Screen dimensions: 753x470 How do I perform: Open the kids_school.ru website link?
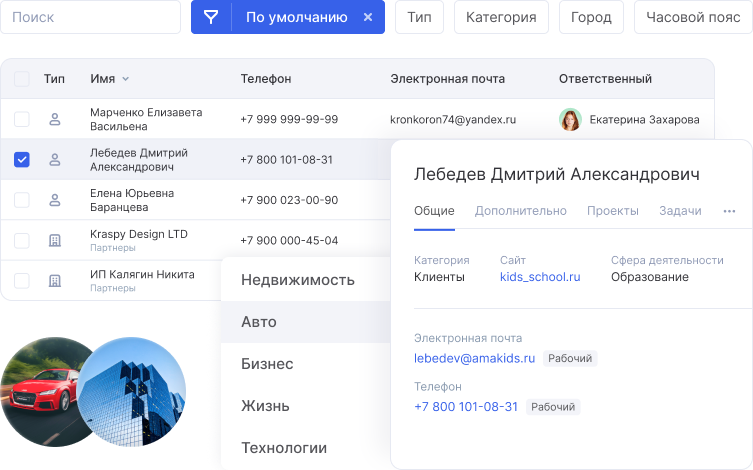[x=540, y=277]
